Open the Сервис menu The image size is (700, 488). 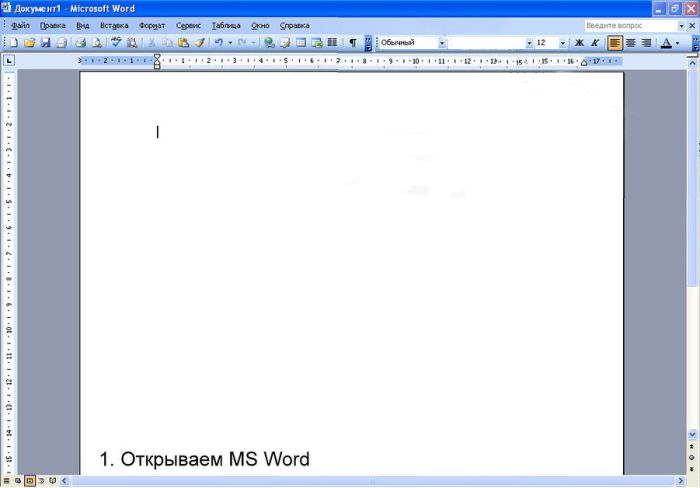[188, 25]
